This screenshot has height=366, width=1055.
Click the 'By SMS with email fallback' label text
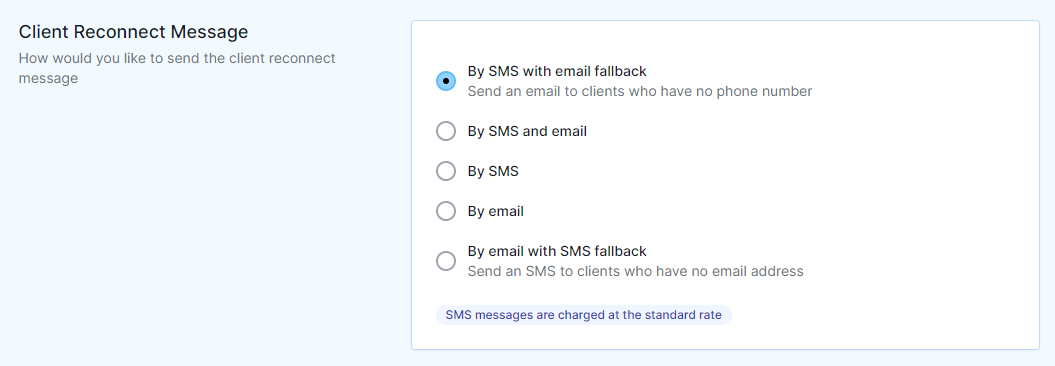pos(557,71)
